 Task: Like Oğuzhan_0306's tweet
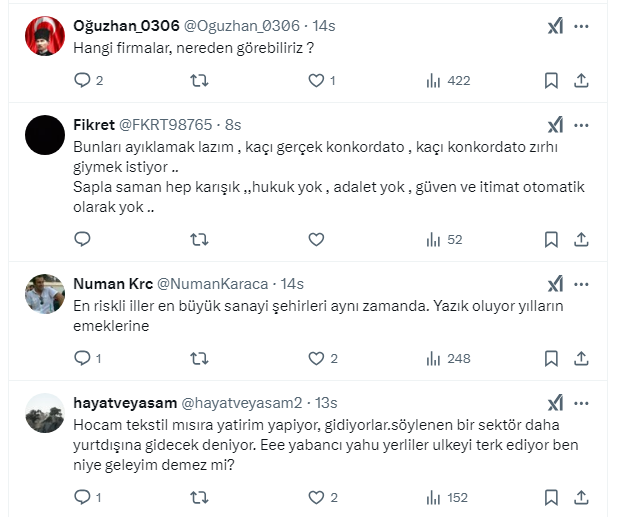click(x=316, y=81)
